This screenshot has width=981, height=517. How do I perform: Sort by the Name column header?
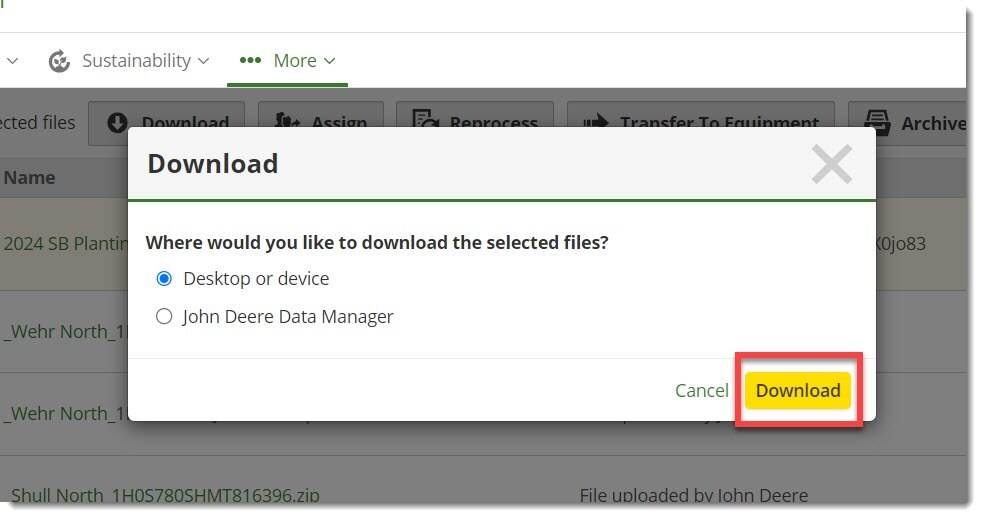[29, 178]
